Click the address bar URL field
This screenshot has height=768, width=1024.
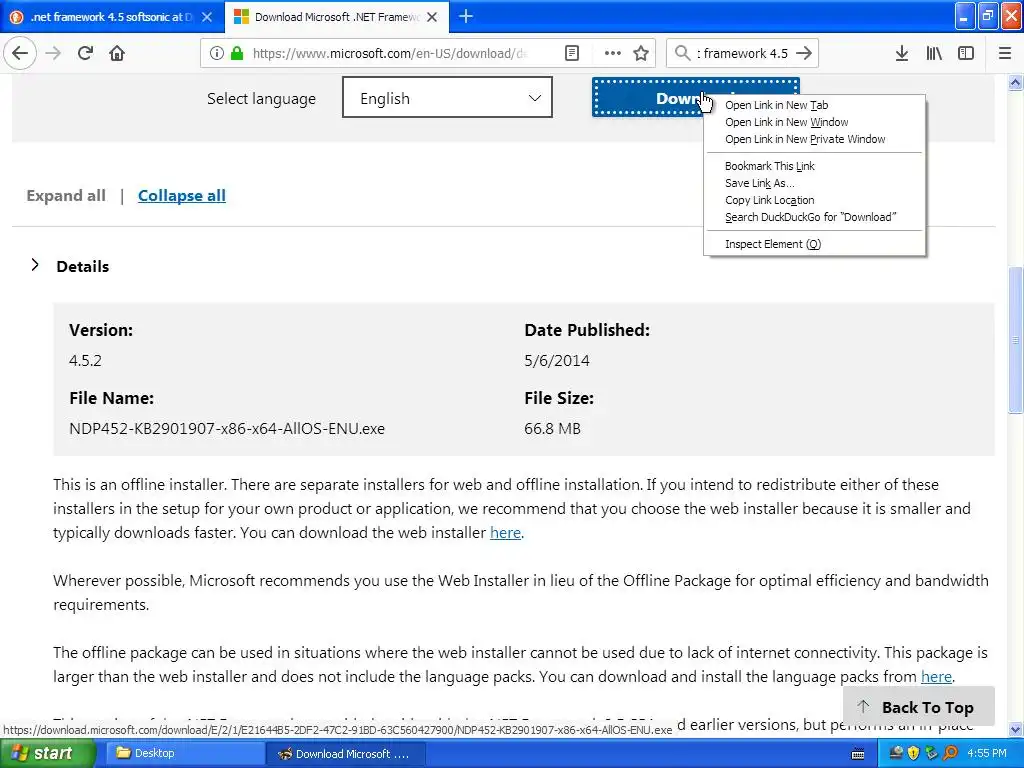tap(390, 53)
